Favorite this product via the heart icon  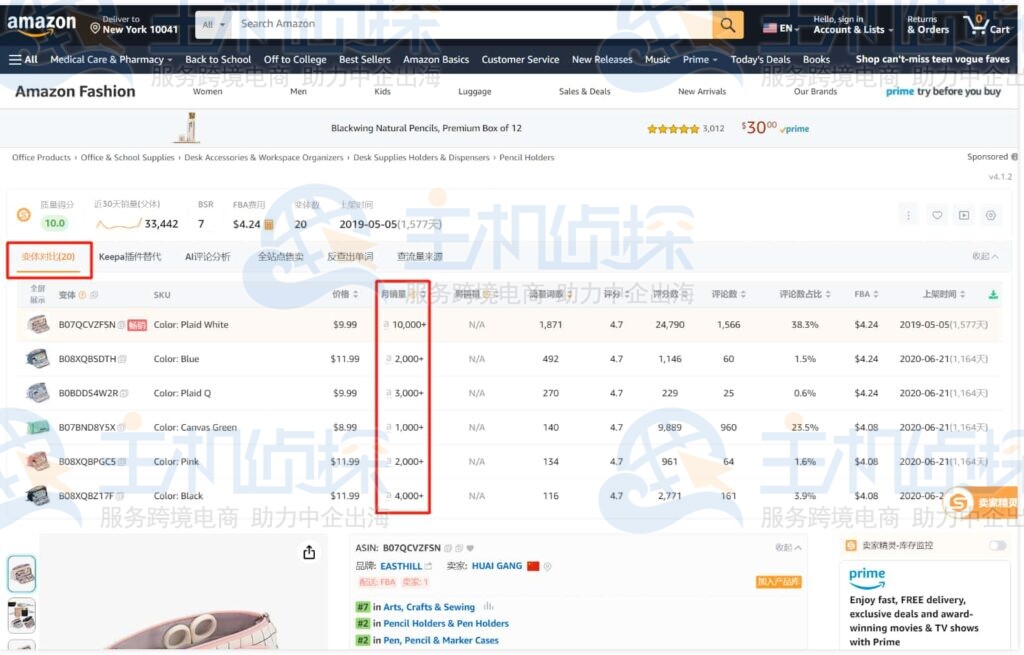[937, 214]
